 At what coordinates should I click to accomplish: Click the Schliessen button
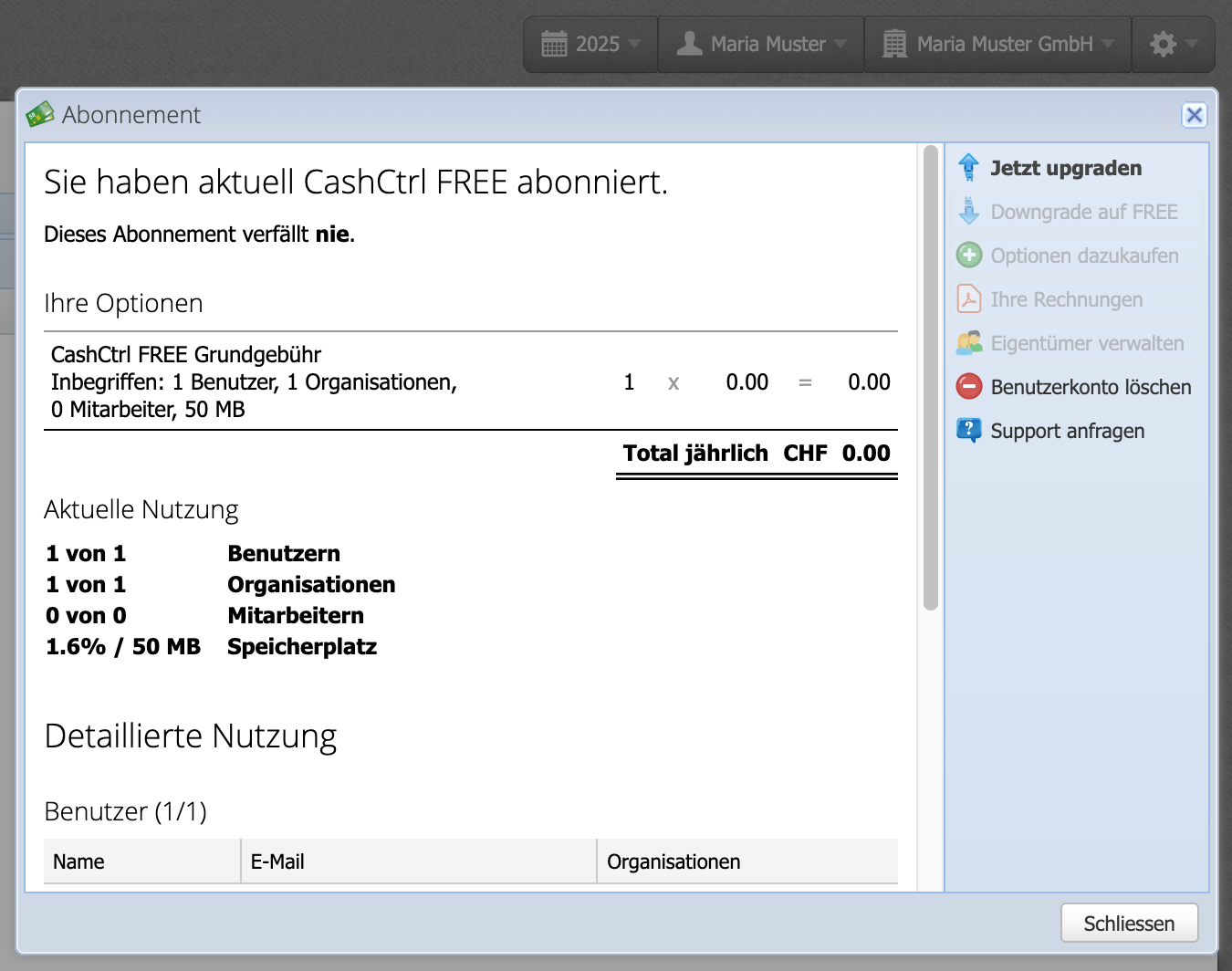pos(1129,923)
